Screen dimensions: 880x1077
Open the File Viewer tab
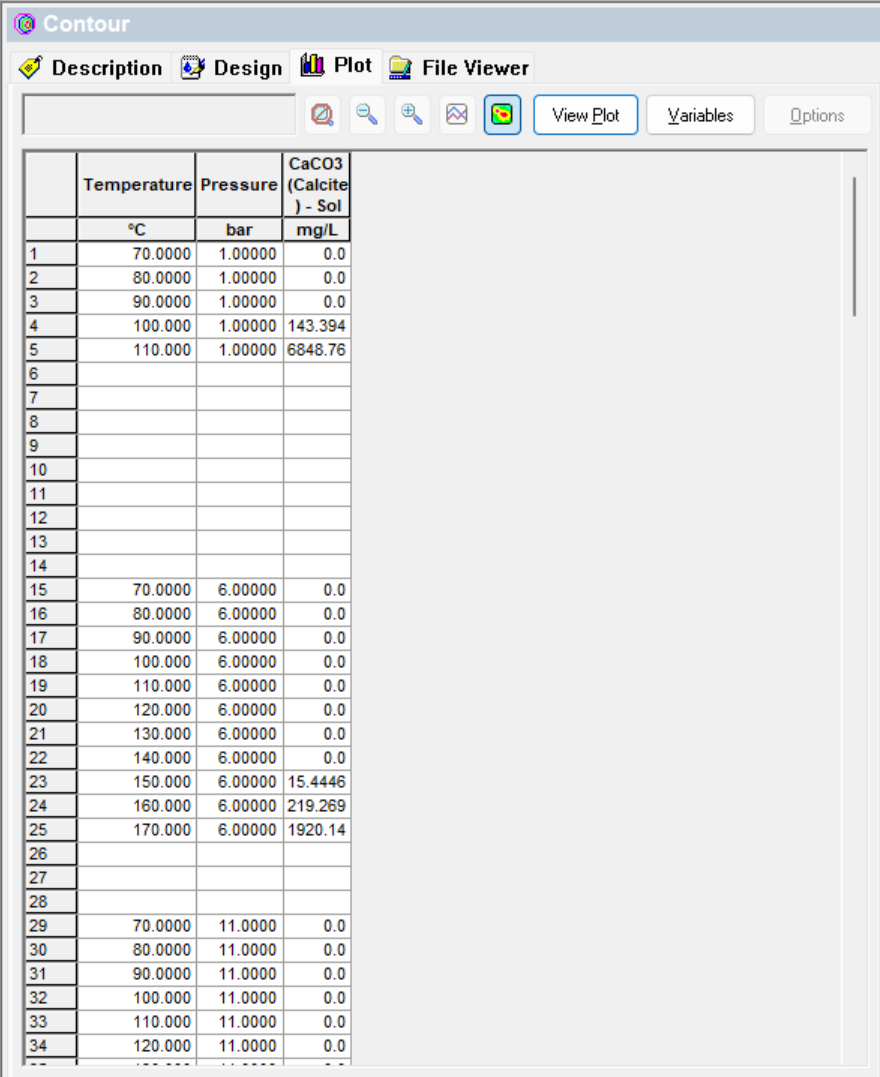(x=458, y=68)
